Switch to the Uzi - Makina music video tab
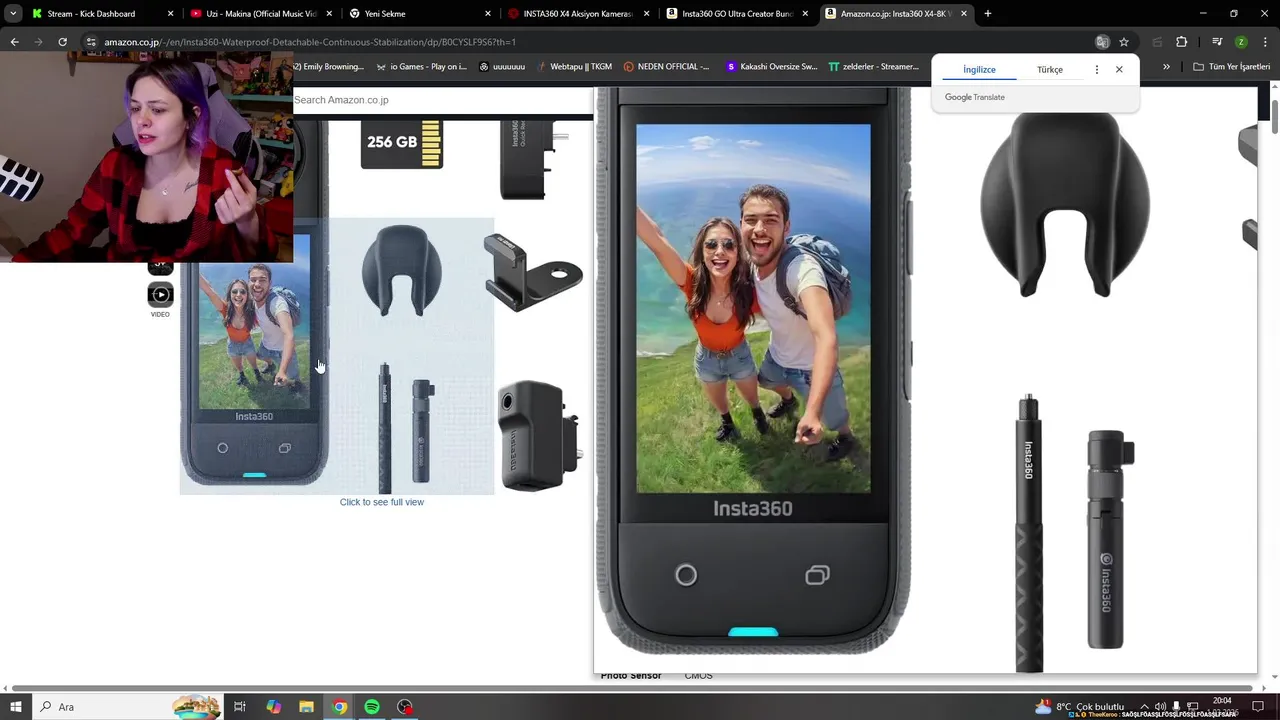 [x=261, y=14]
